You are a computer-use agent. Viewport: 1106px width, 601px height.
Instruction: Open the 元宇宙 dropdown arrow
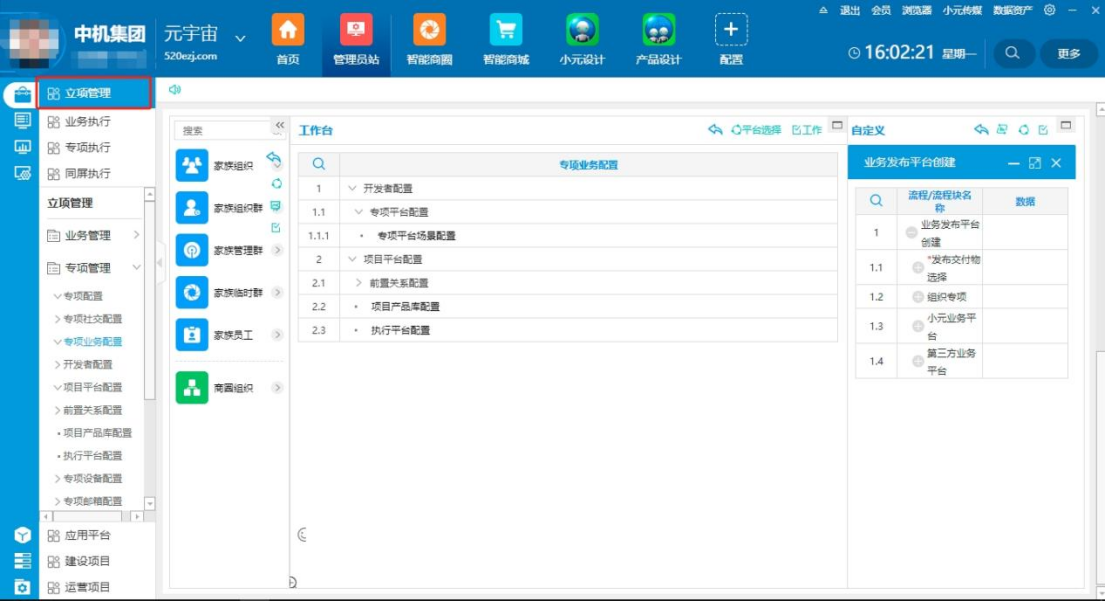tap(240, 38)
